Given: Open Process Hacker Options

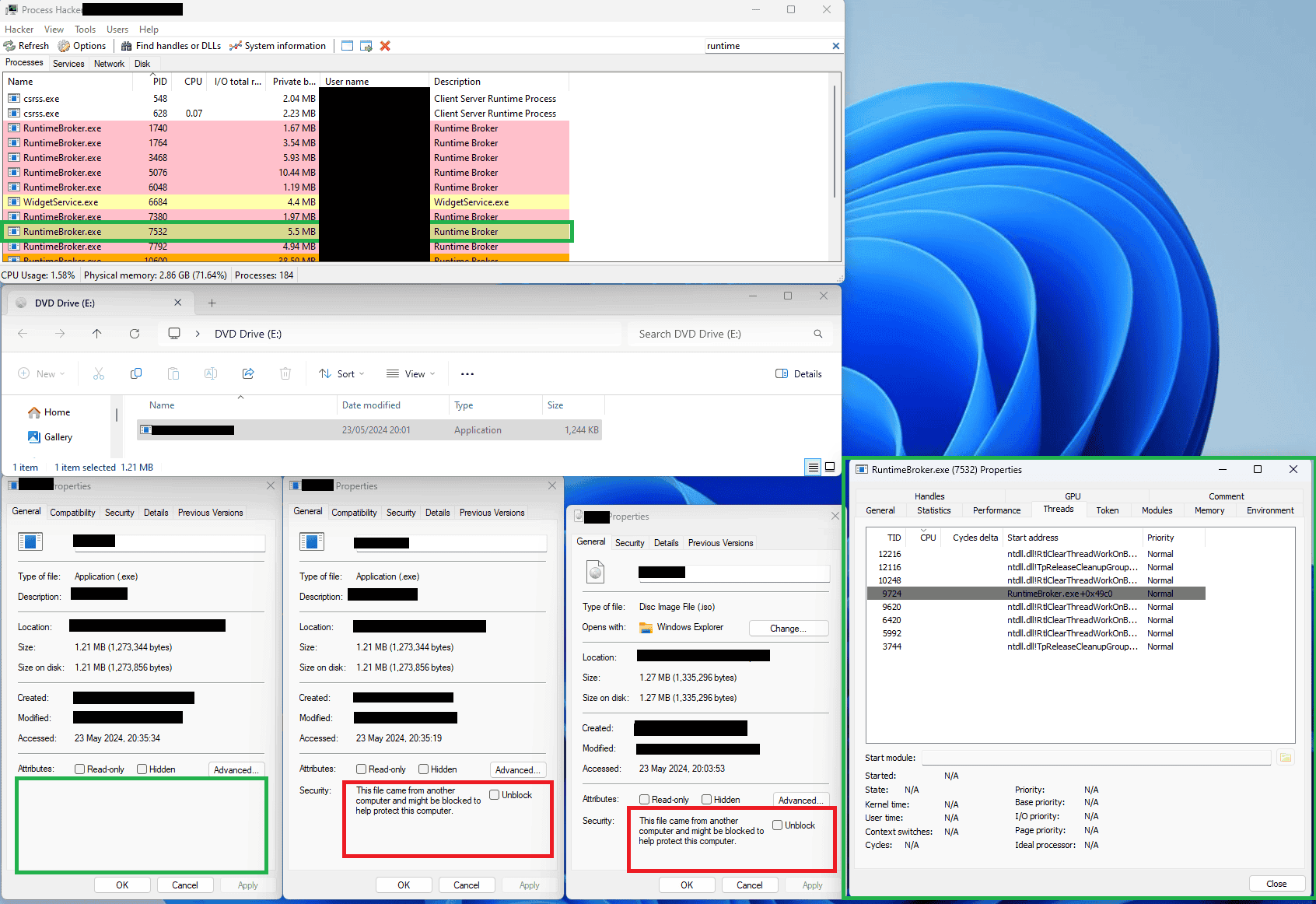Looking at the screenshot, I should 82,46.
